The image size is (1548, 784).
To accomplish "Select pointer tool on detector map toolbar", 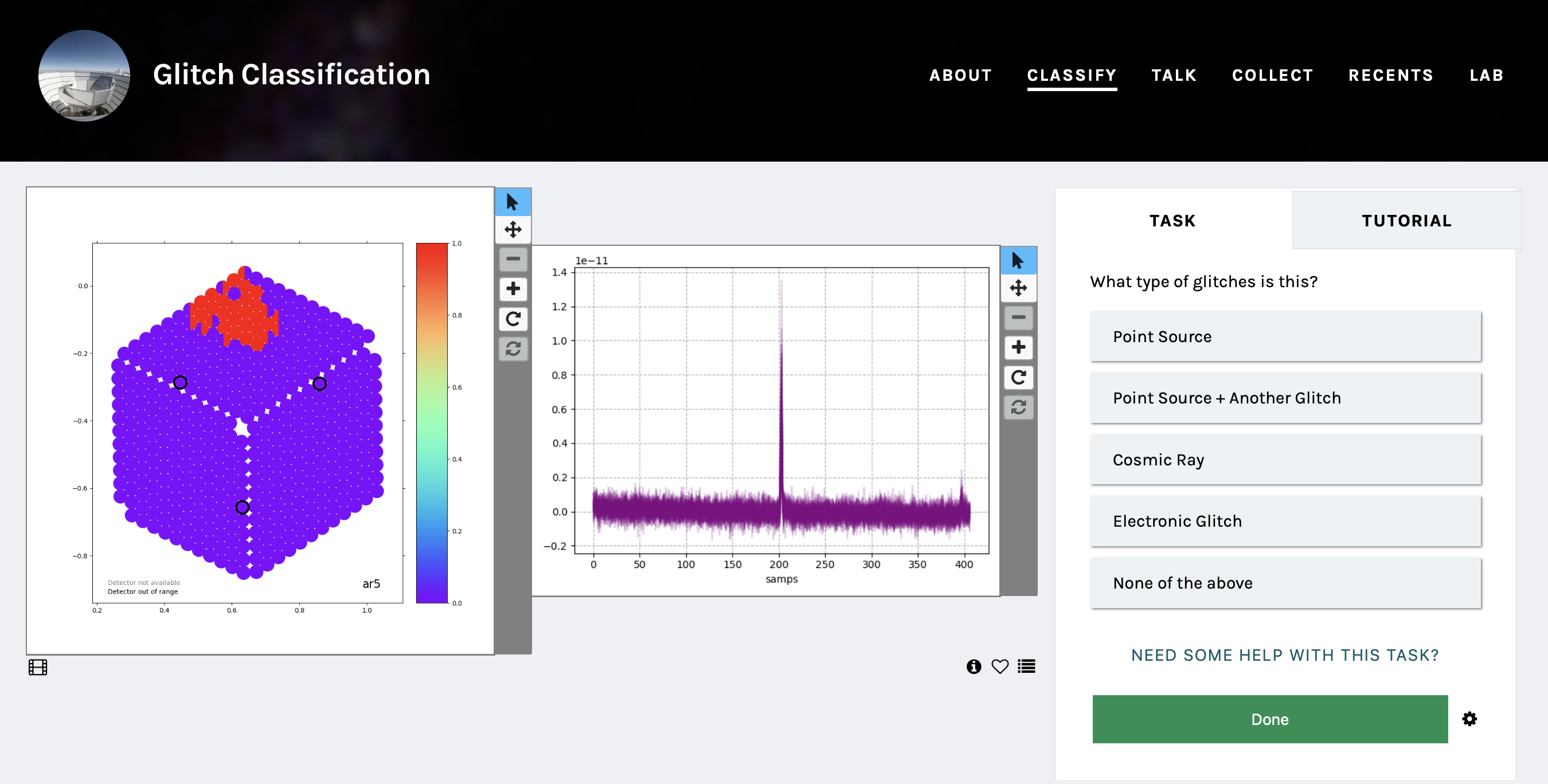I will pyautogui.click(x=513, y=202).
